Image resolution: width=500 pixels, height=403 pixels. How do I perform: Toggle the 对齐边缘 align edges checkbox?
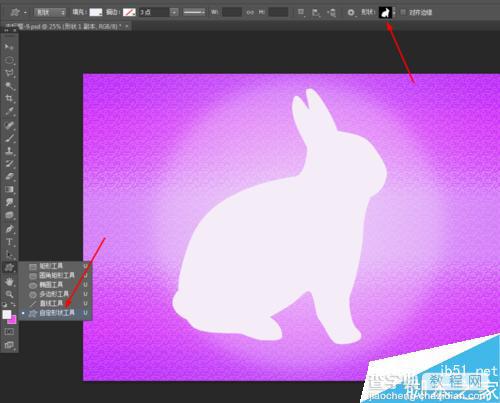coord(403,13)
